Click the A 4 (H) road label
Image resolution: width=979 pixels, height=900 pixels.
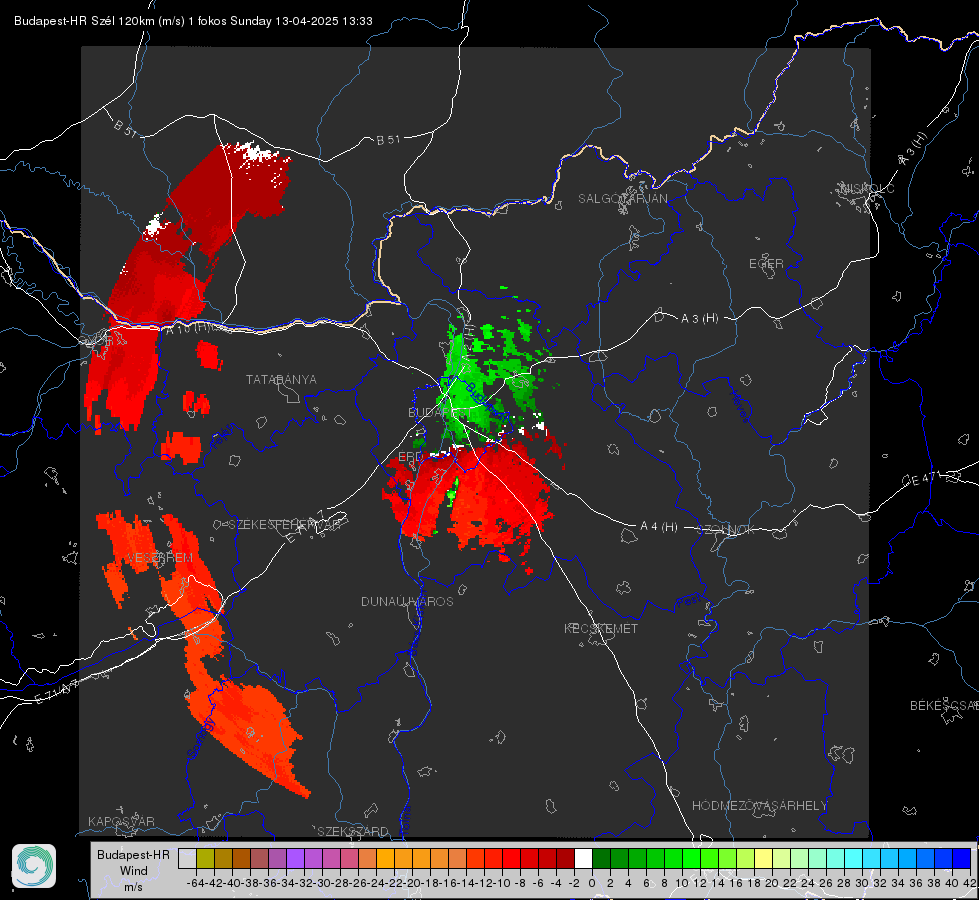659,527
